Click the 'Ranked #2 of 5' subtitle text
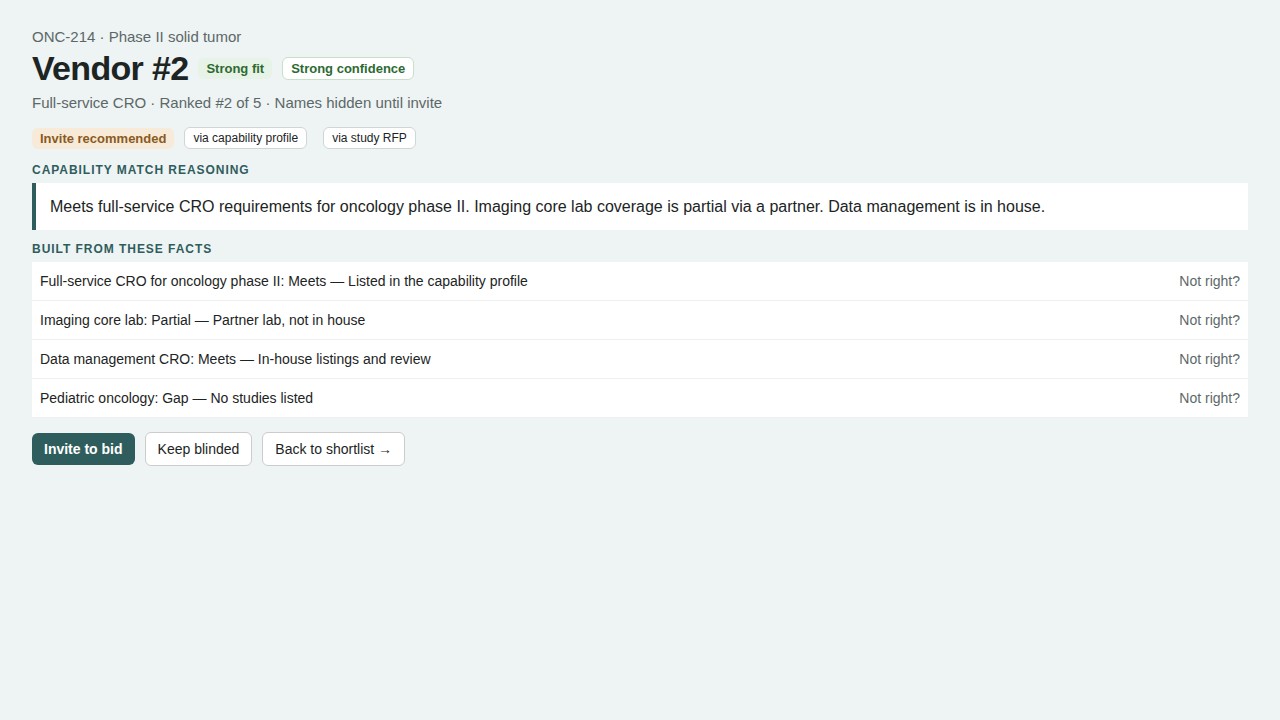 (x=210, y=103)
